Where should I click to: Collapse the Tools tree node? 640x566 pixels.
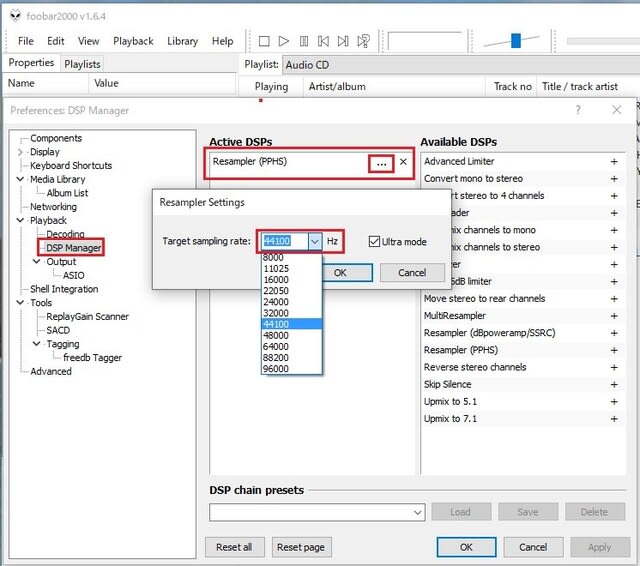(20, 302)
